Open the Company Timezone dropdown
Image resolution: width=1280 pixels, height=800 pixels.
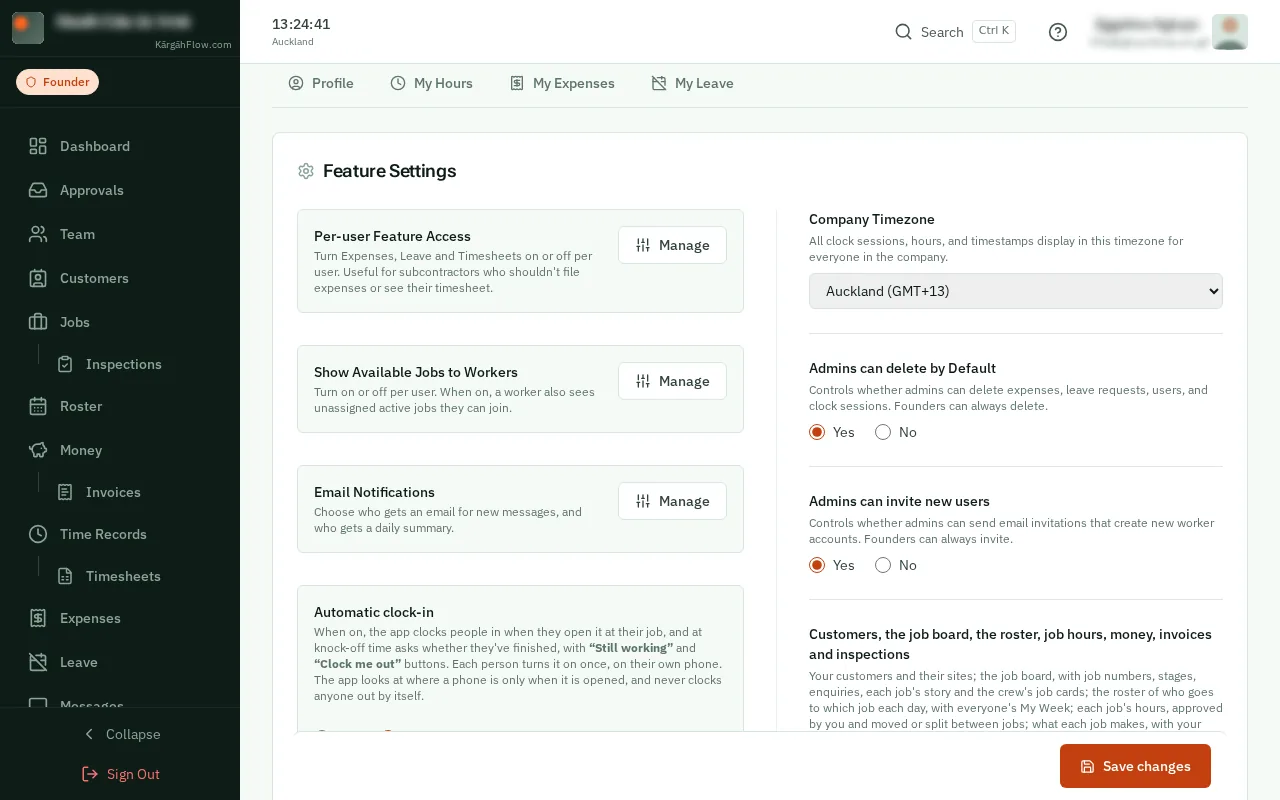1016,291
